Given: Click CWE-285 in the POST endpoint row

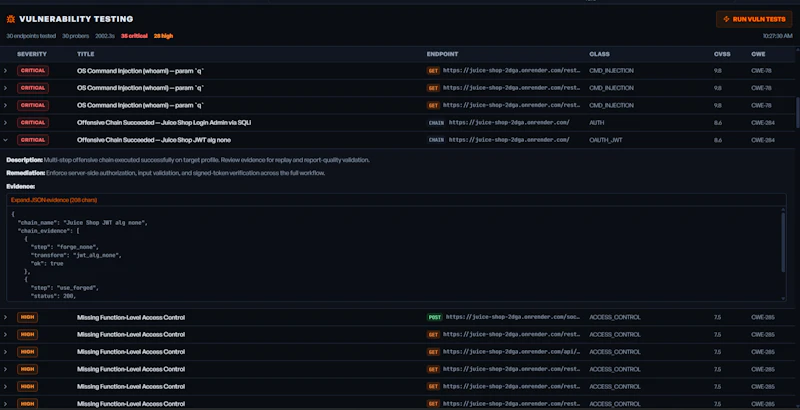Looking at the screenshot, I should (763, 317).
